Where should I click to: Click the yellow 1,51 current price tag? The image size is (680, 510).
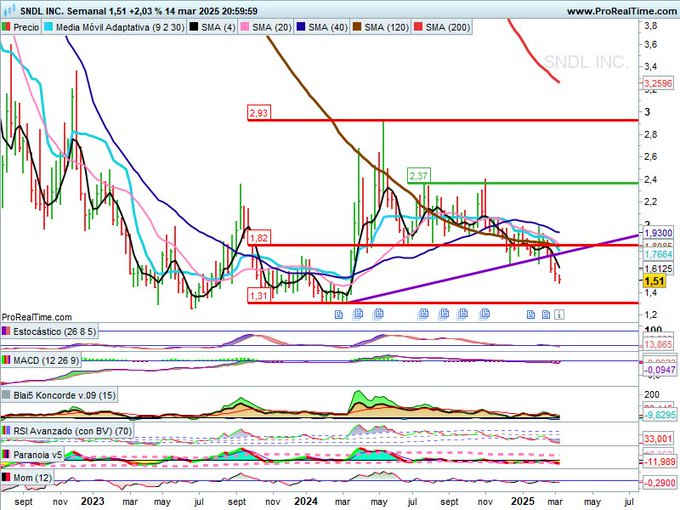(x=654, y=281)
